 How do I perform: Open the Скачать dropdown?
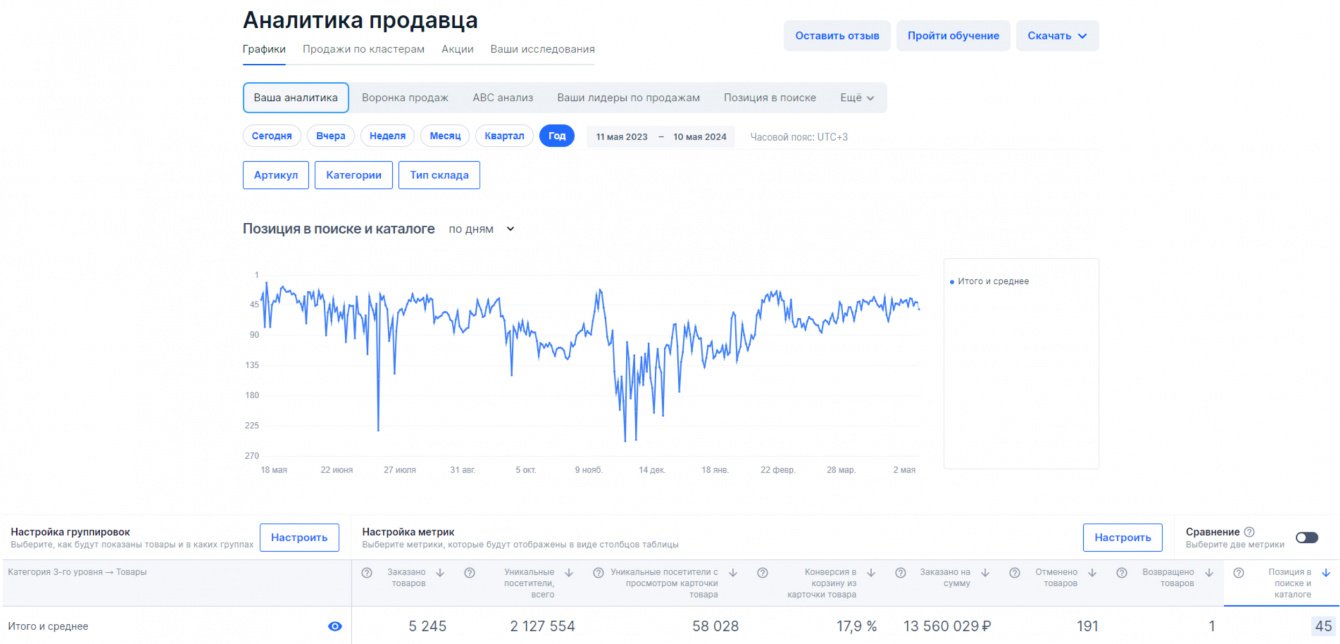(x=1057, y=36)
